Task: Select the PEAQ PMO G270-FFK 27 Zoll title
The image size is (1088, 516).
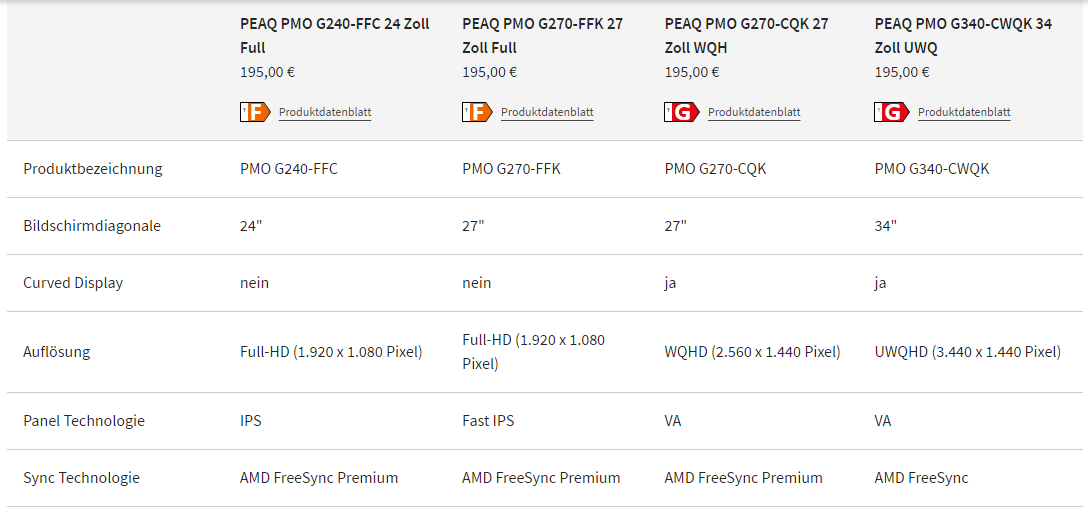Action: [x=543, y=36]
